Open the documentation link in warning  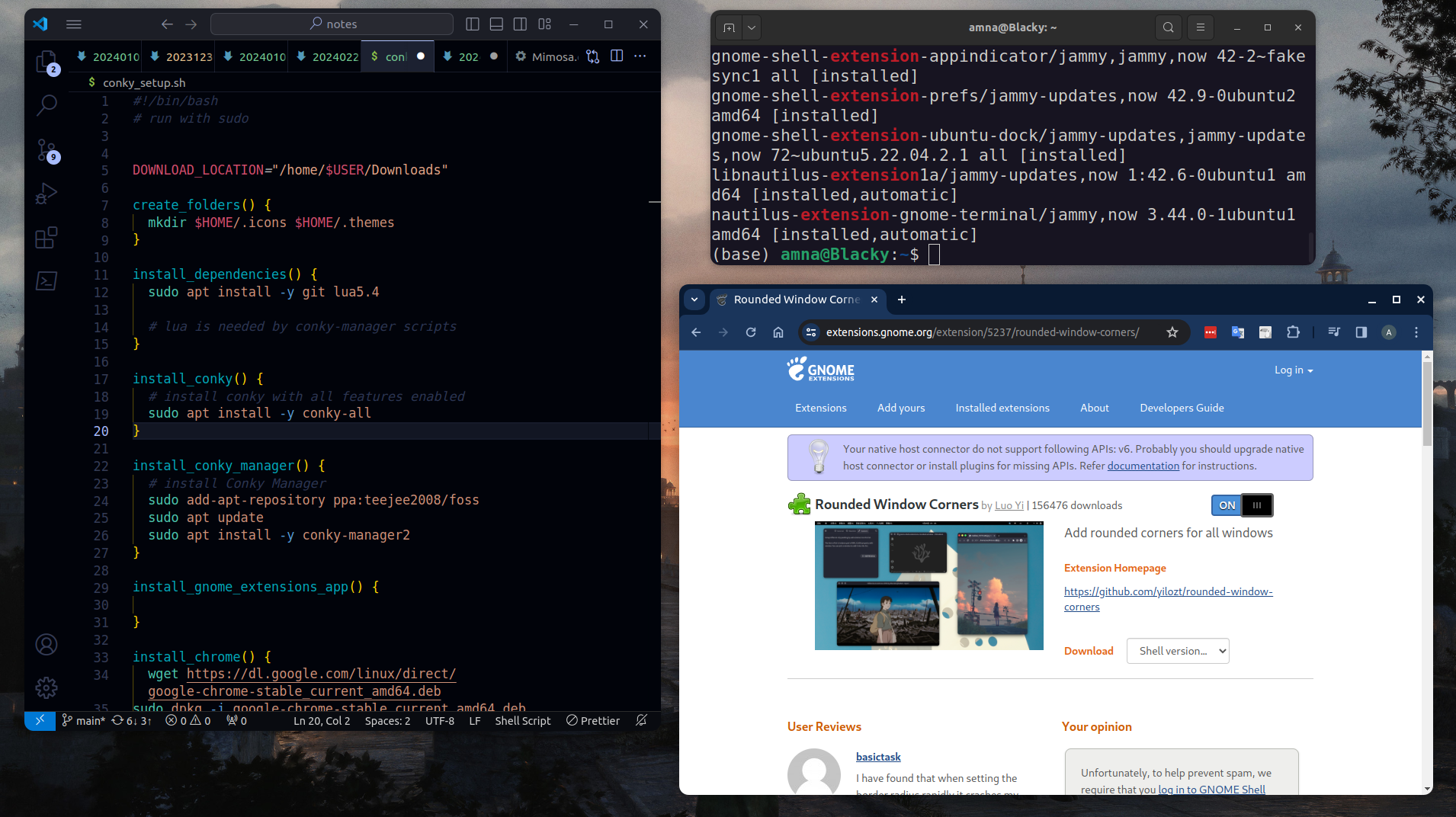(x=1143, y=466)
